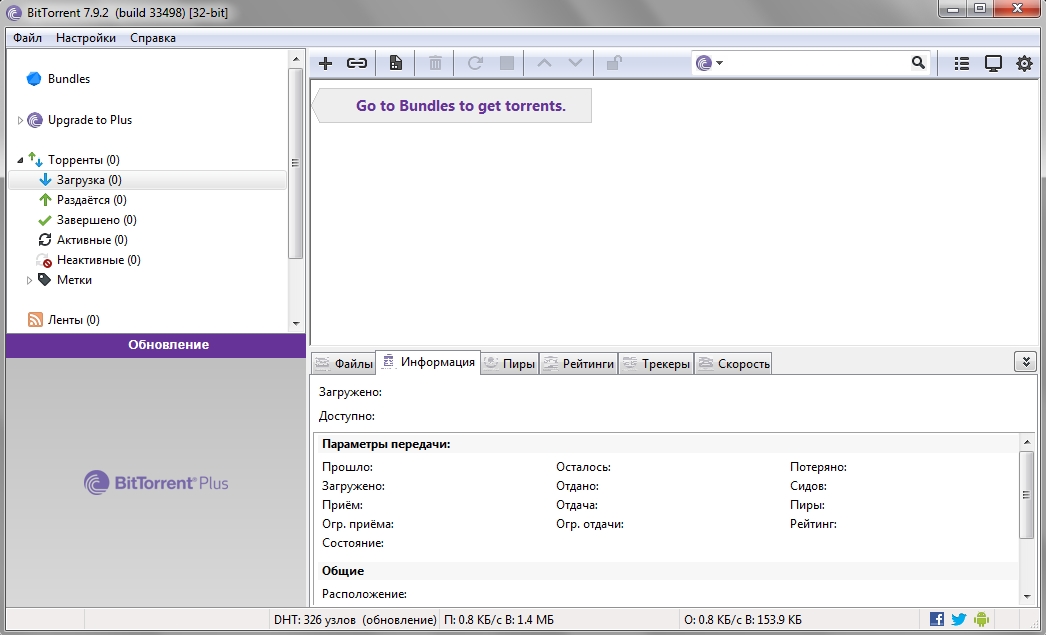The width and height of the screenshot is (1046, 635).
Task: Click info pane scrollbar up arrow
Action: click(x=1027, y=442)
